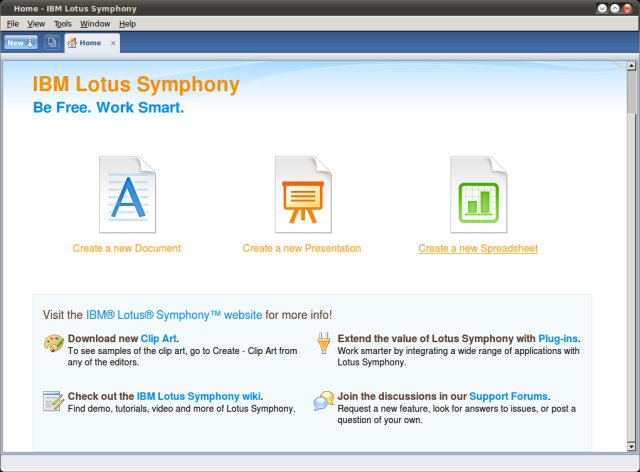
Task: Follow the Clip Art link
Action: click(x=159, y=338)
